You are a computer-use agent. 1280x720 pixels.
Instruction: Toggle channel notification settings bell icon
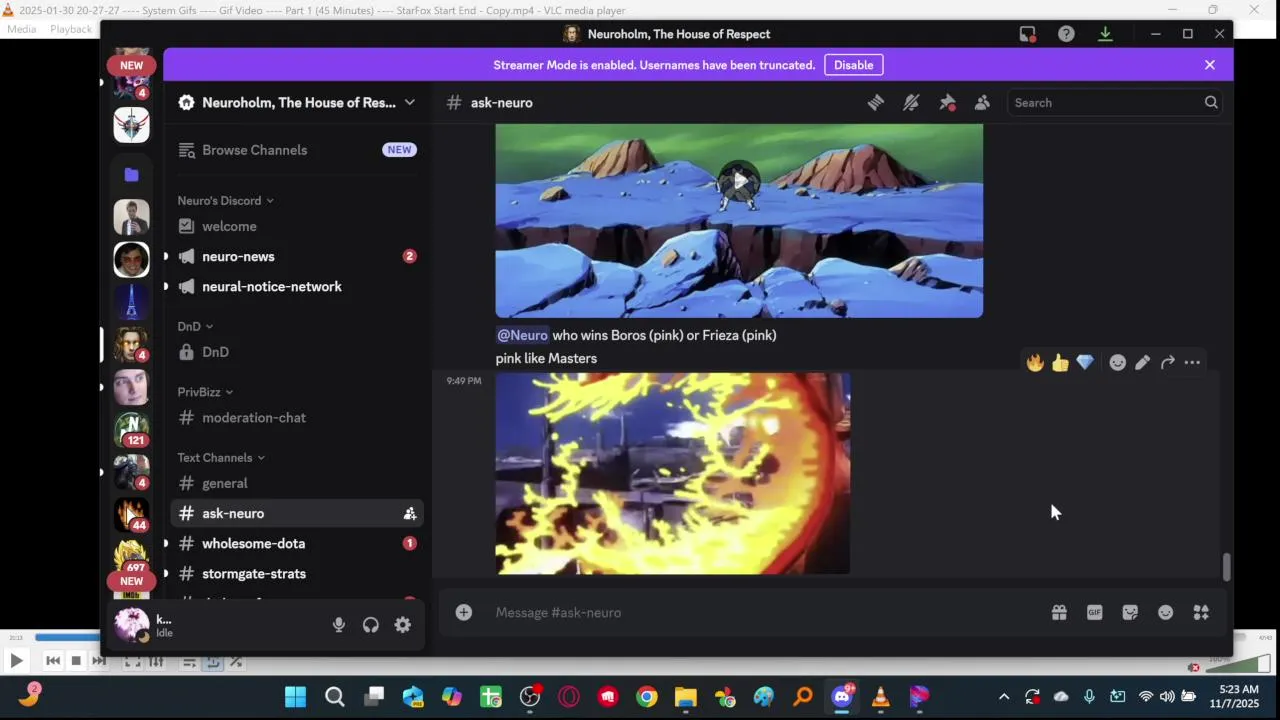tap(911, 102)
